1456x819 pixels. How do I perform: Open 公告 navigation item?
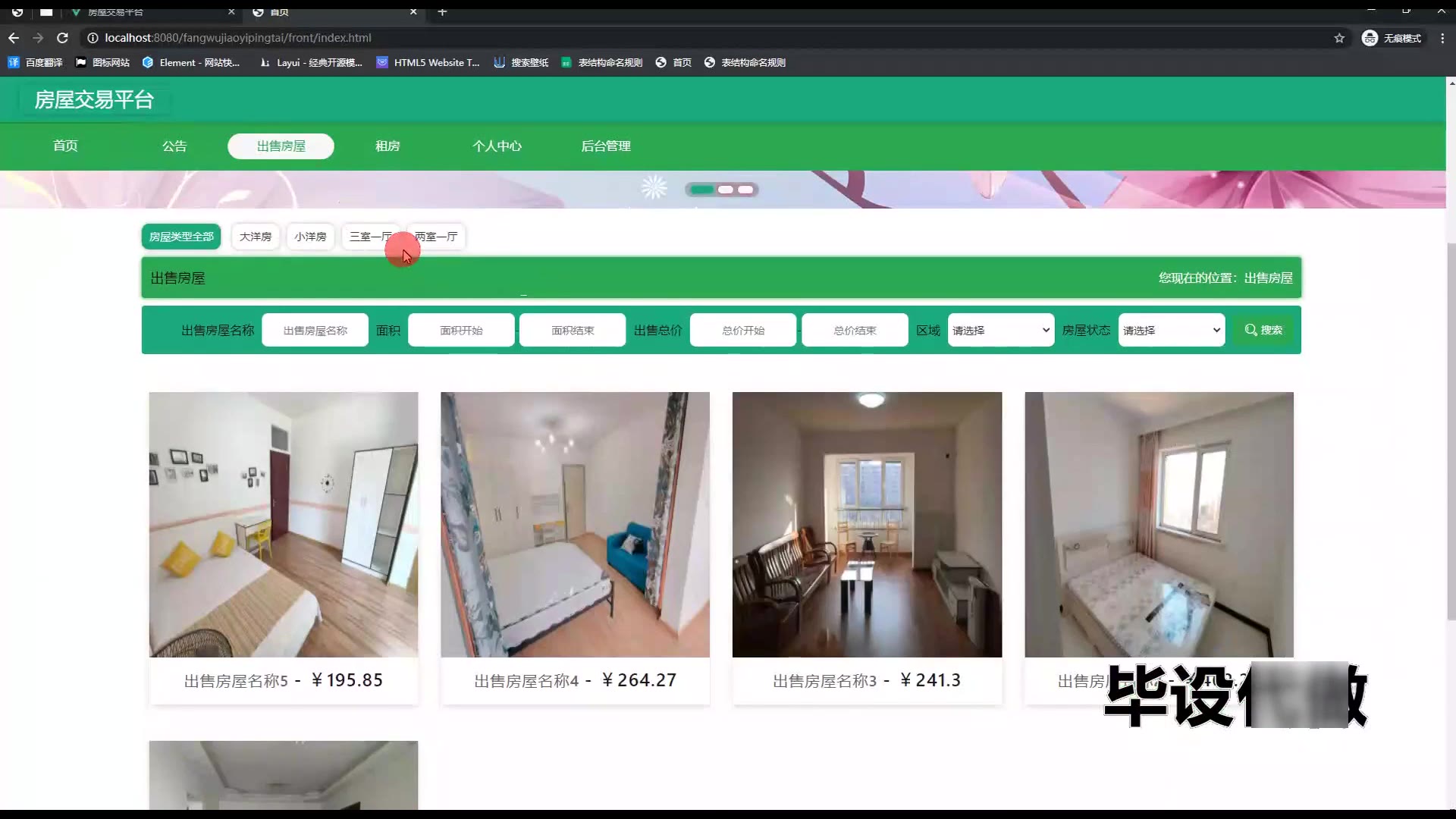click(x=174, y=146)
